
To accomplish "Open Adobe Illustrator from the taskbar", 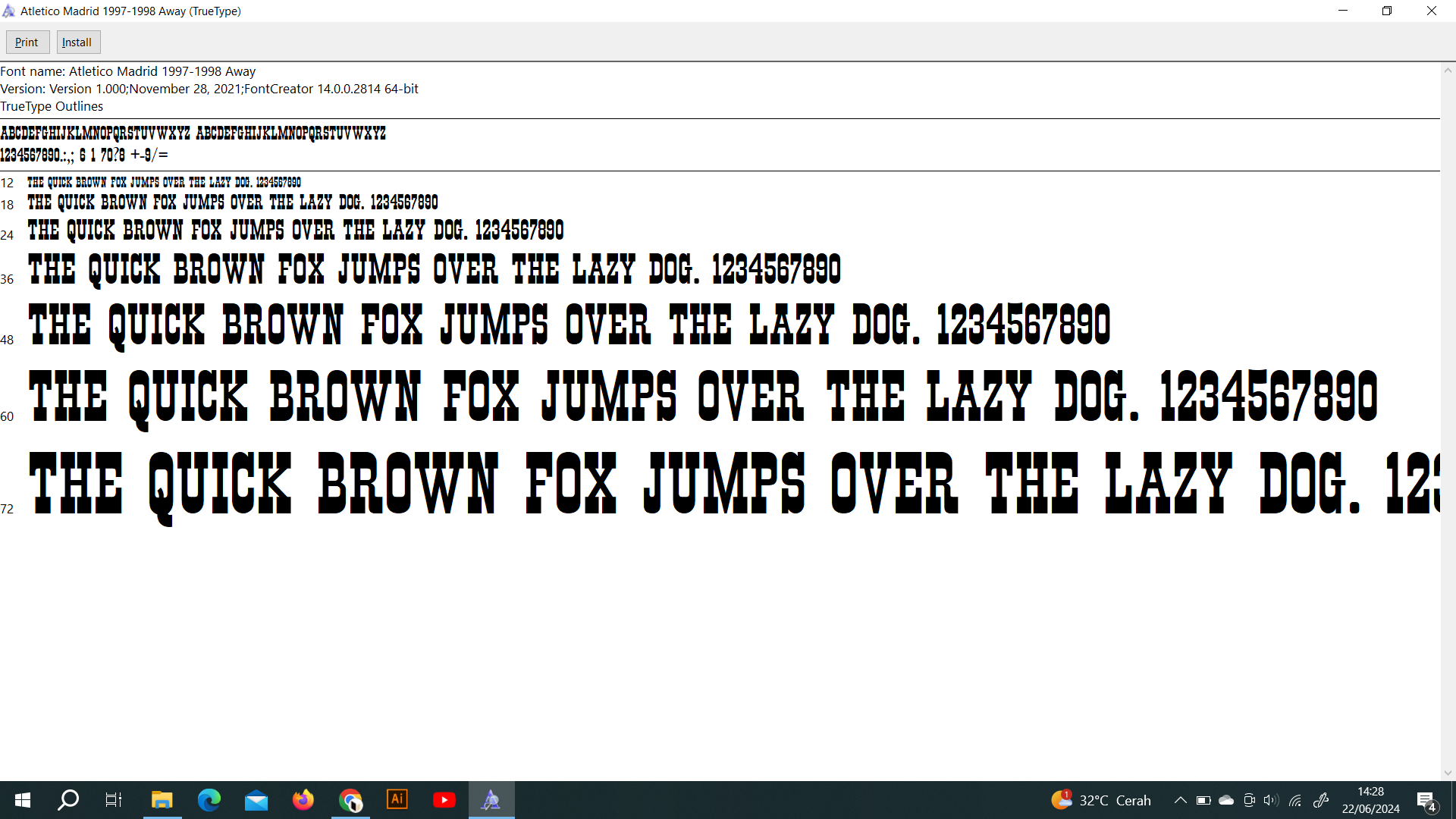I will 397,800.
